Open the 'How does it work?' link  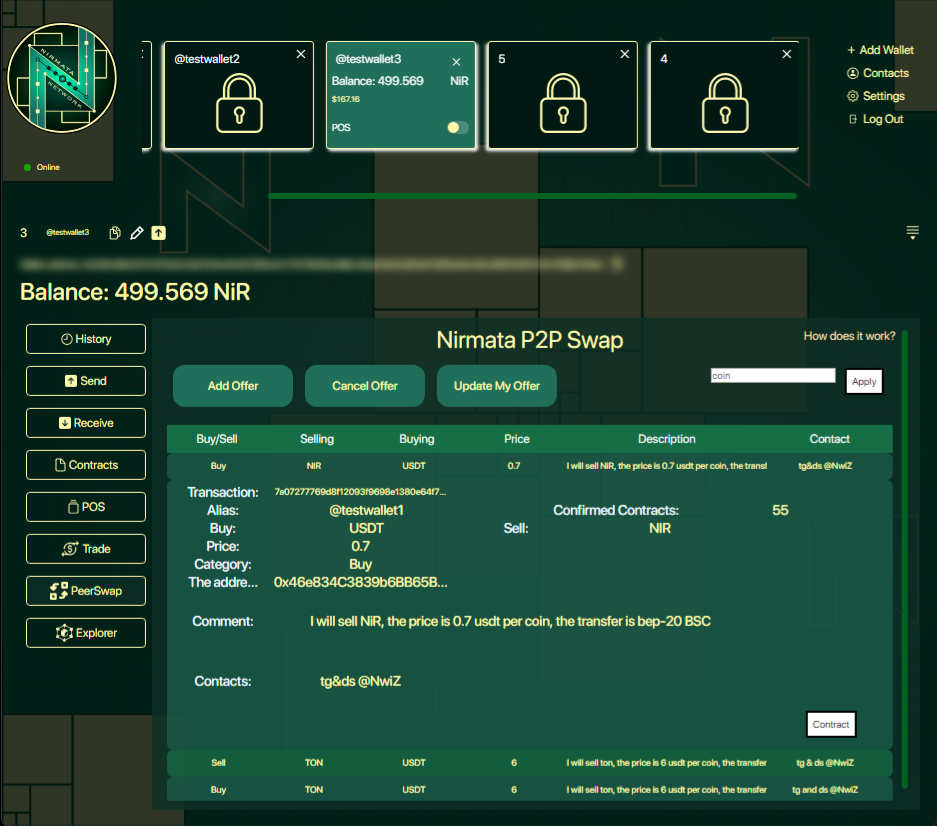pyautogui.click(x=849, y=336)
